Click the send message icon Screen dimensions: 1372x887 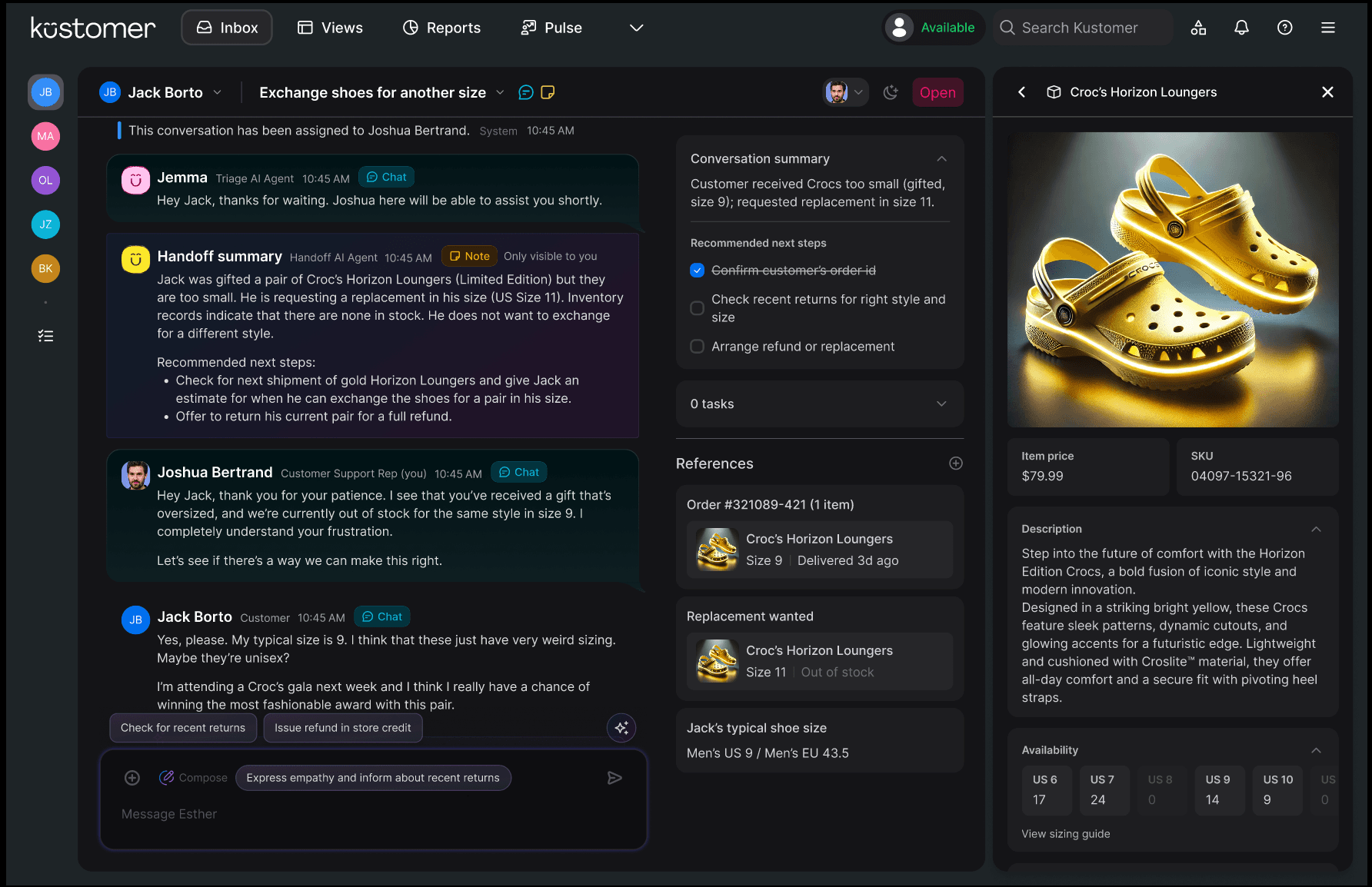[614, 778]
